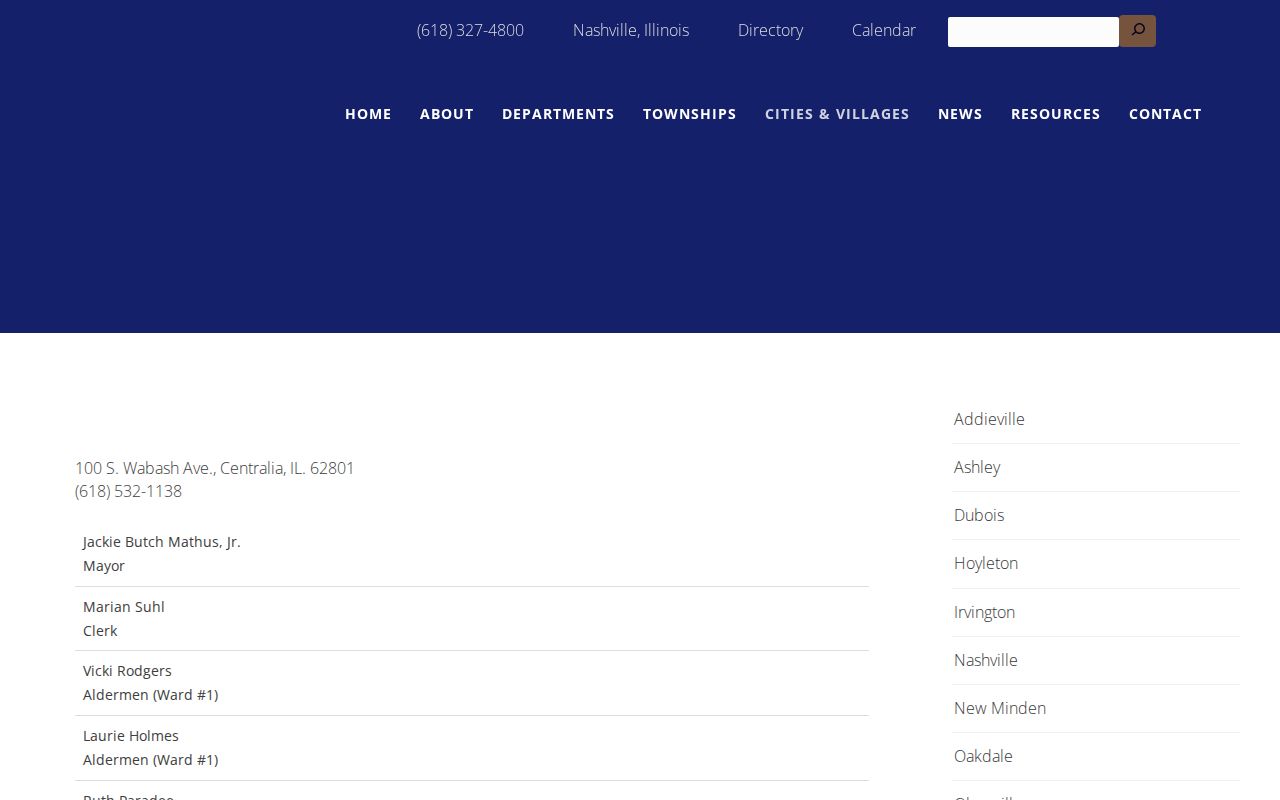Screen dimensions: 1280x800
Task: Select New Minden in the sidebar
Action: pos(1000,708)
